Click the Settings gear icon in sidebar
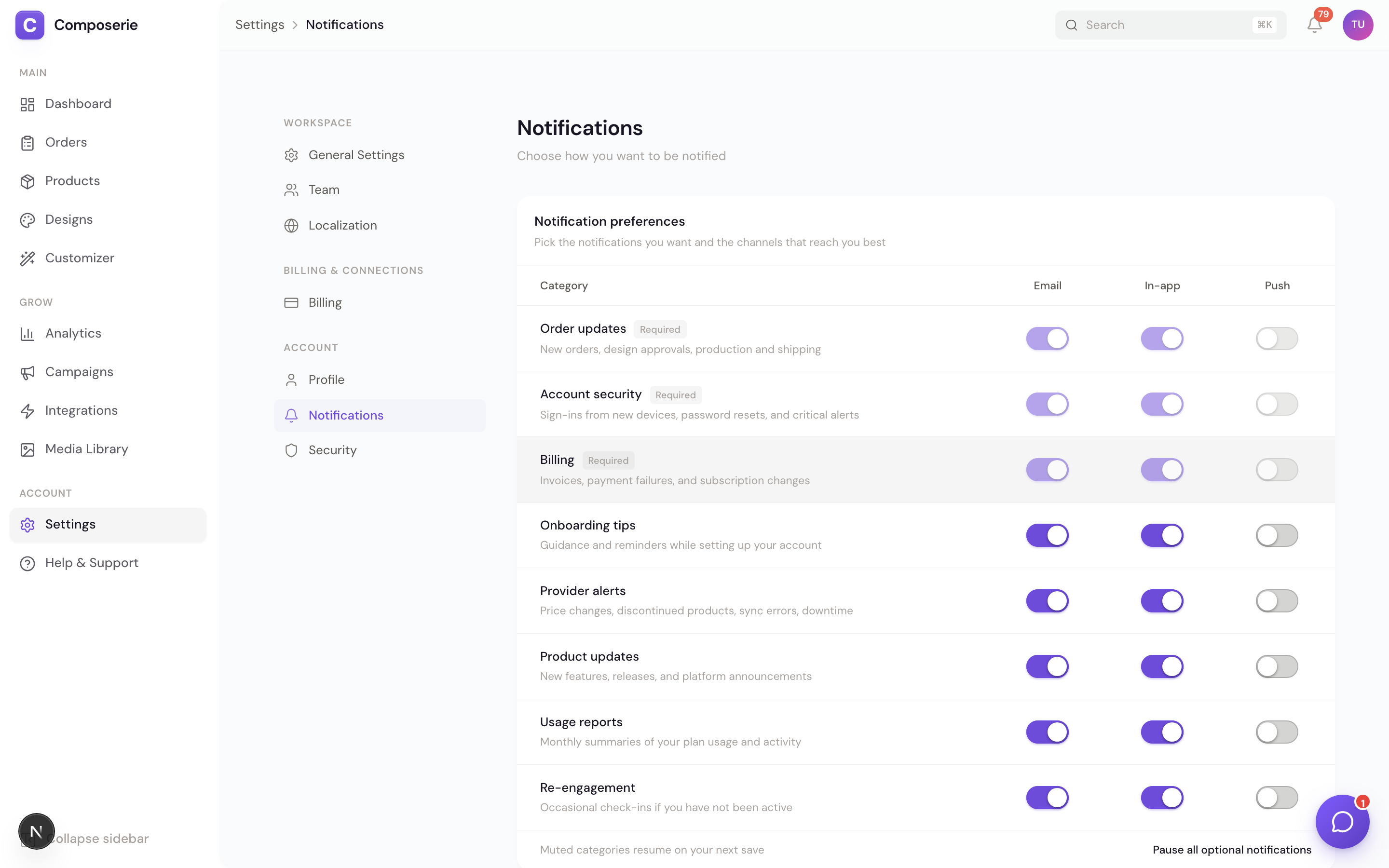Image resolution: width=1389 pixels, height=868 pixels. click(x=27, y=525)
